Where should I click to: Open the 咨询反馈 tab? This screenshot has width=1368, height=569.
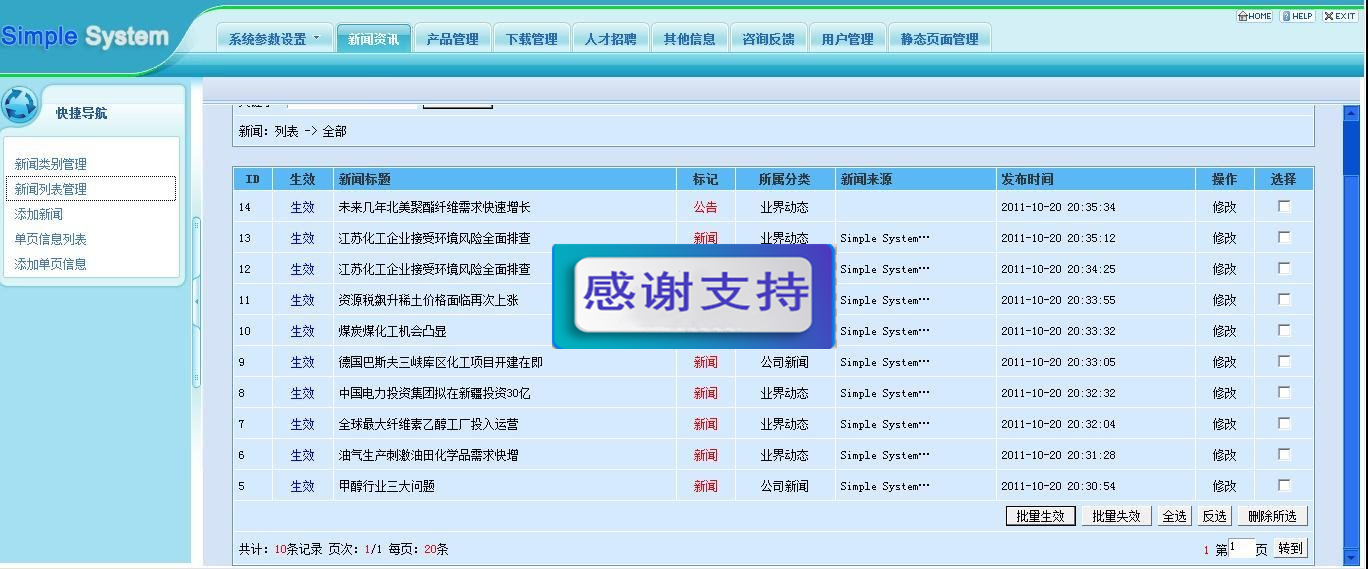pos(768,39)
